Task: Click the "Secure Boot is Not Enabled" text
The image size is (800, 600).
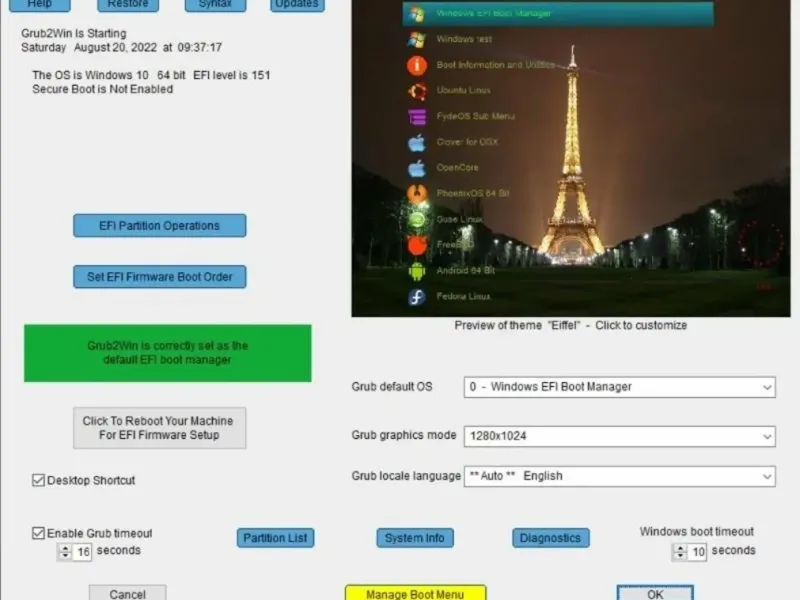Action: click(x=103, y=89)
